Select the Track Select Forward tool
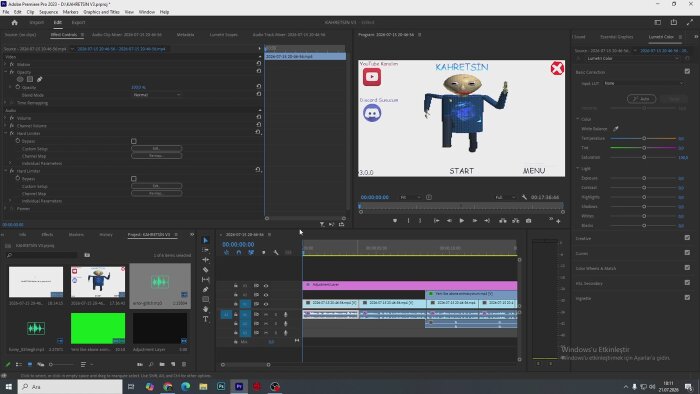 click(x=205, y=250)
